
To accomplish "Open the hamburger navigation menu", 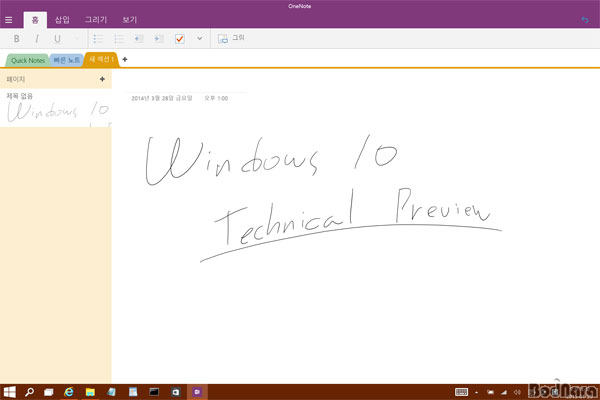I will pyautogui.click(x=8, y=20).
